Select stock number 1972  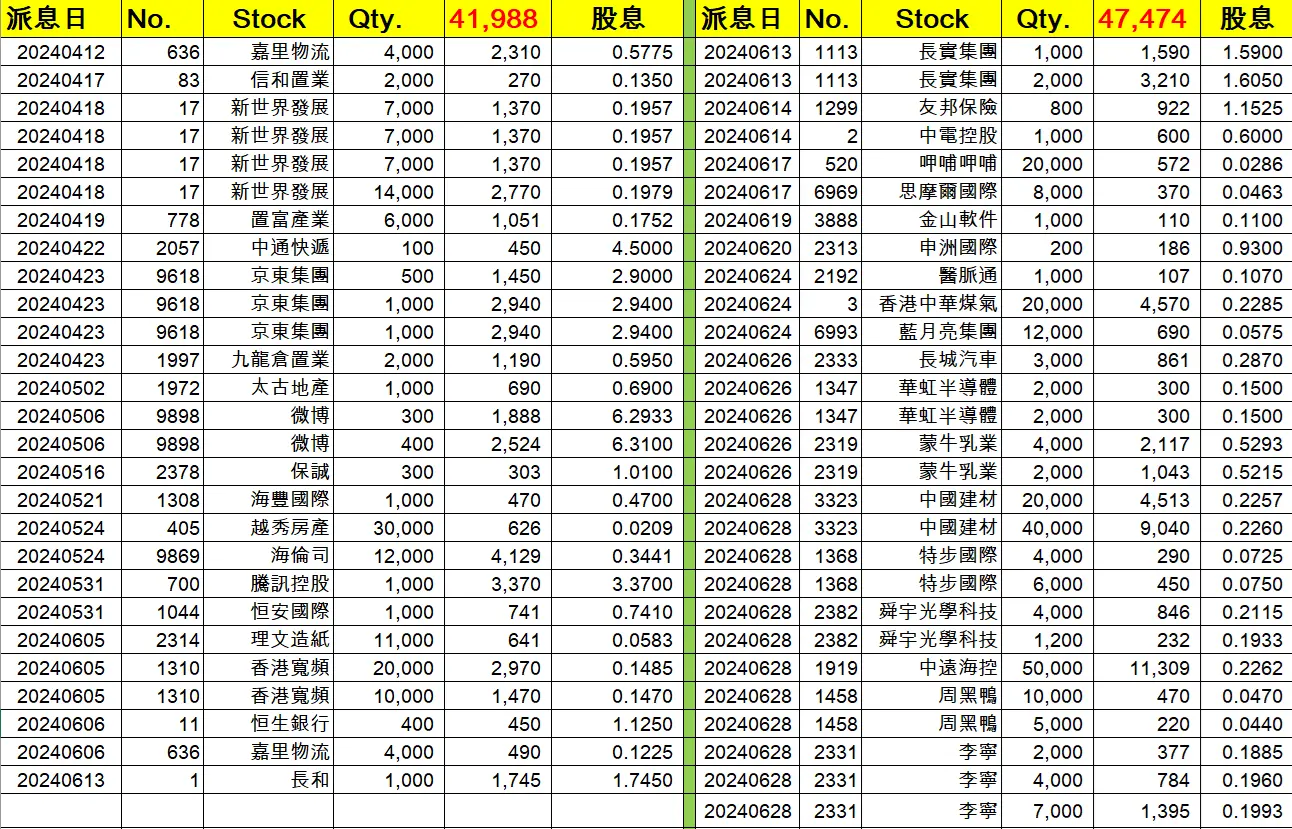[x=163, y=388]
